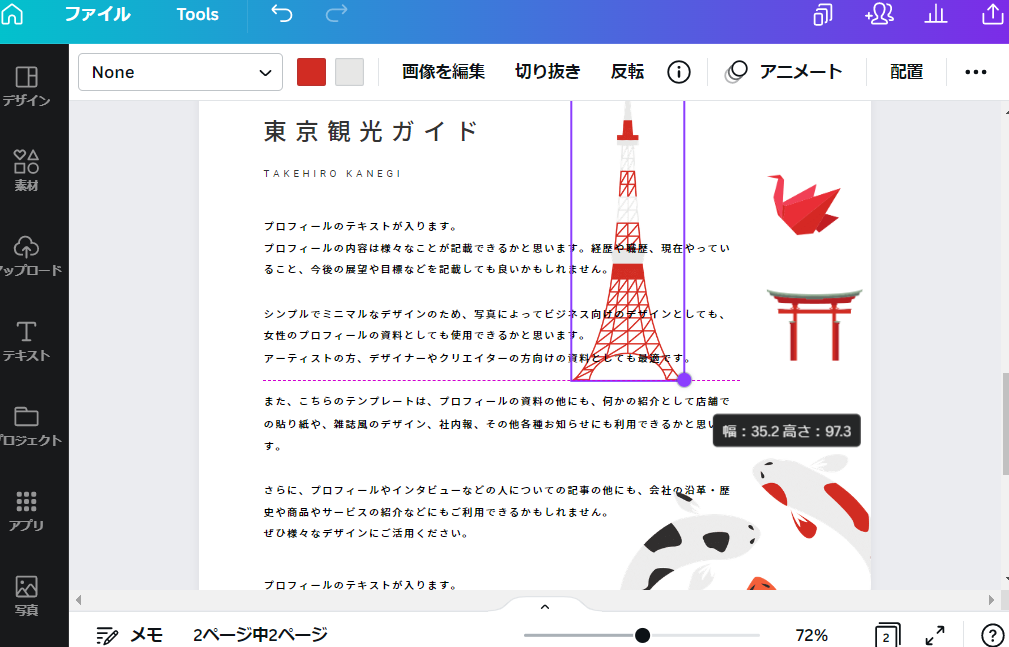Open the duplicate pages icon
The image size is (1009, 647).
822,14
